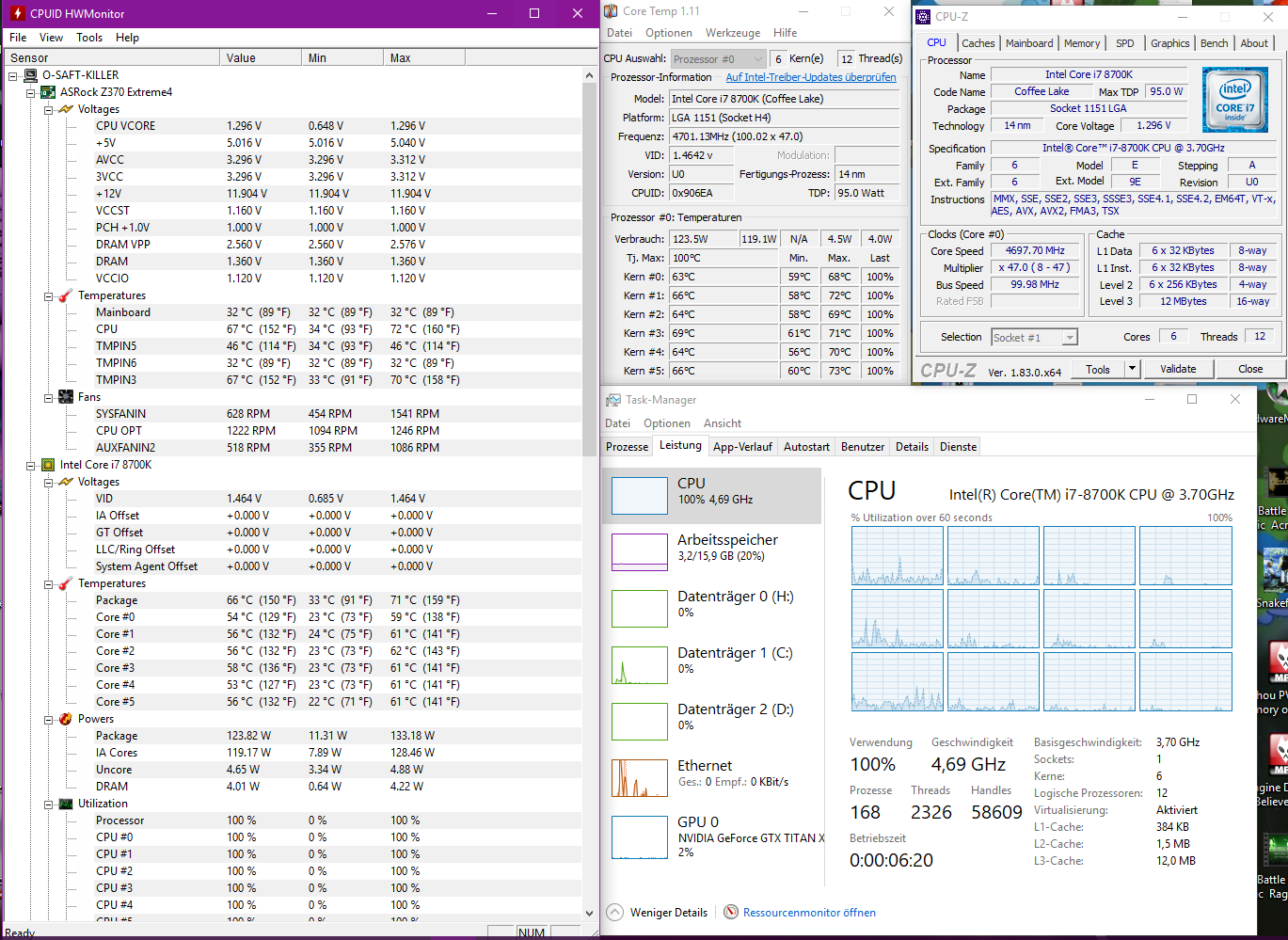
Task: Click the Value column header in HWMonitor
Action: [x=261, y=57]
